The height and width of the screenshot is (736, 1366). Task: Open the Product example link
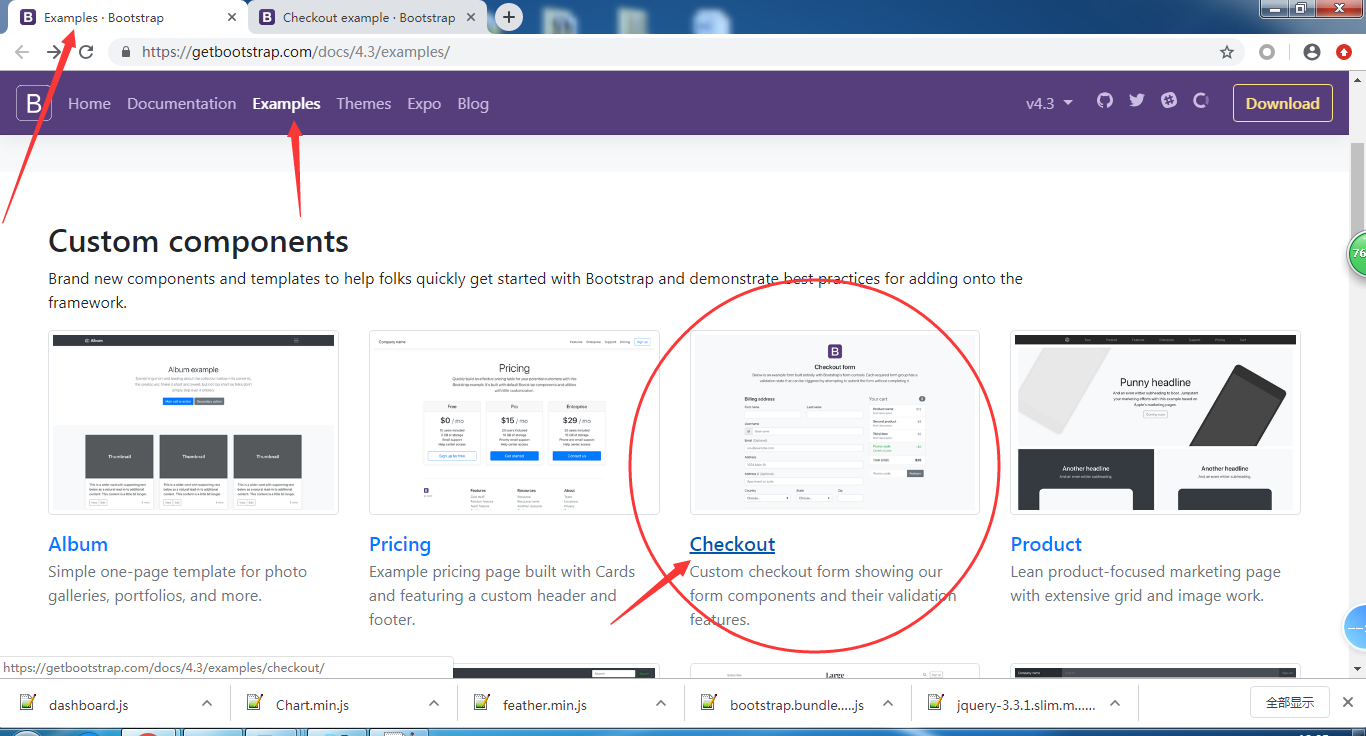pos(1046,544)
